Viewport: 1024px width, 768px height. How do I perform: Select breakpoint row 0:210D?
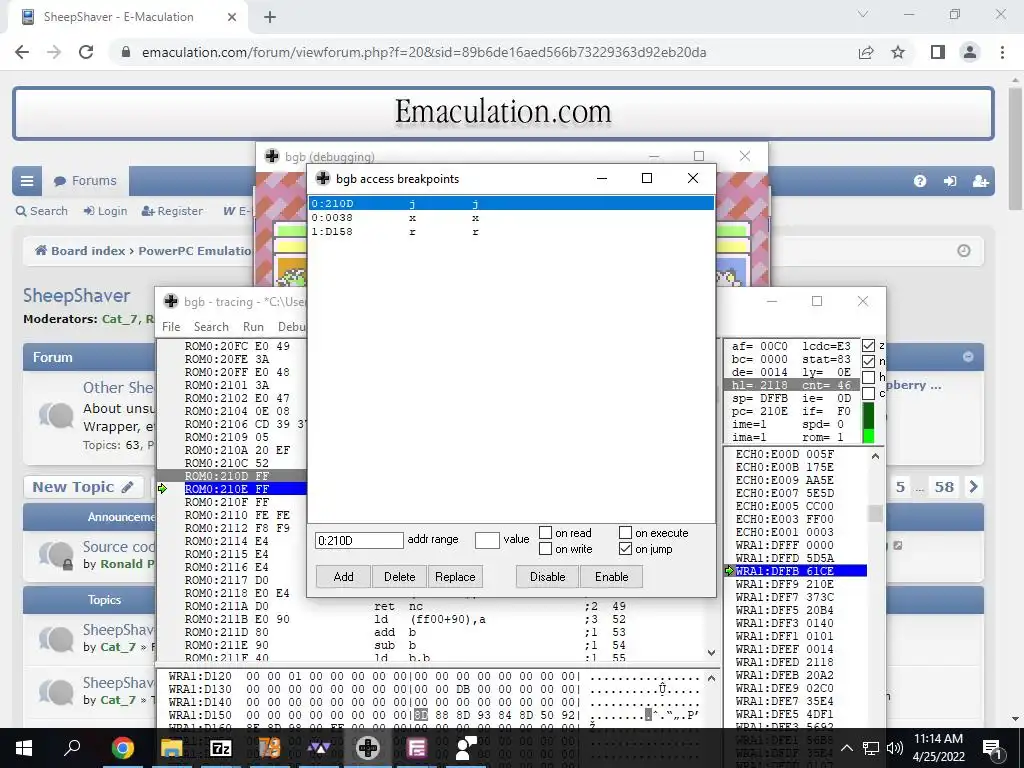tap(511, 204)
